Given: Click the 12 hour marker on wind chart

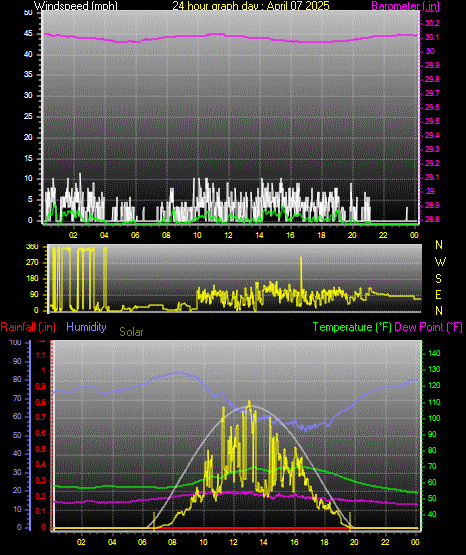Looking at the screenshot, I should pos(228,235).
